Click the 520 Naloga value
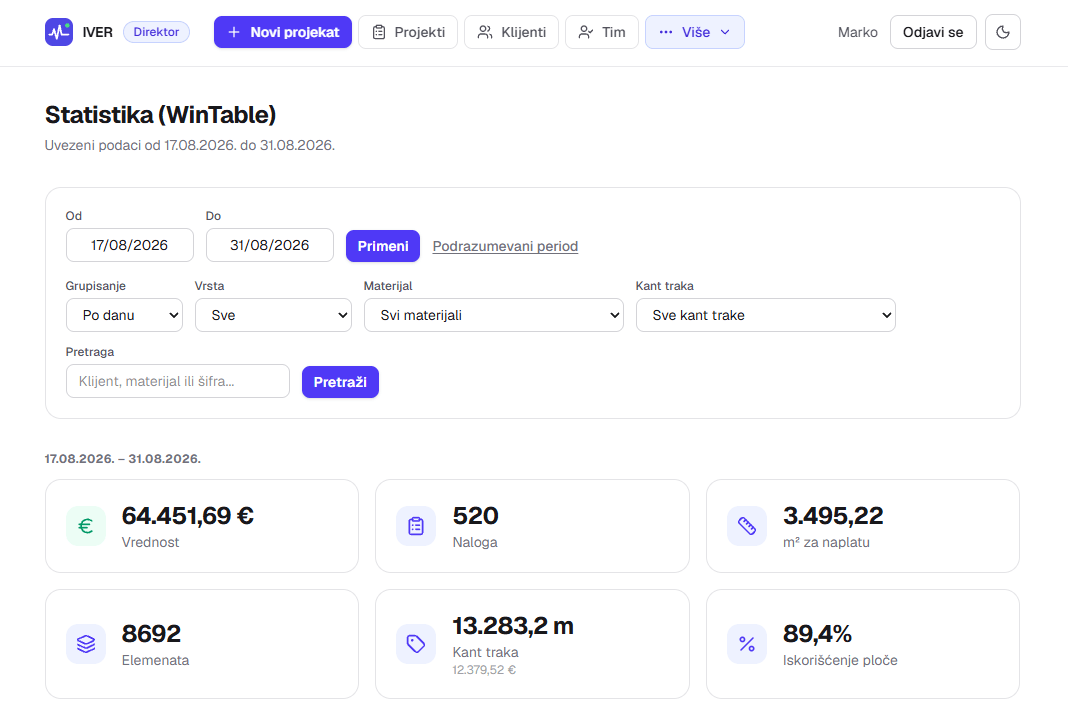 [x=475, y=516]
